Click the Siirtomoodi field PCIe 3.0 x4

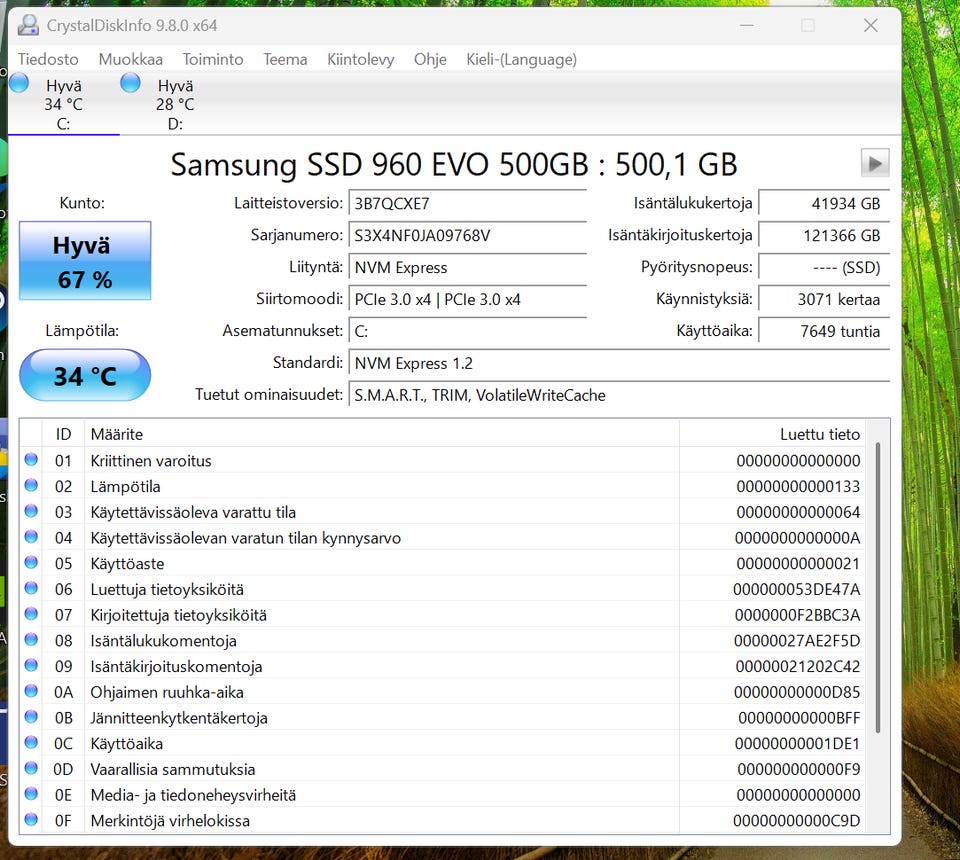coord(468,299)
